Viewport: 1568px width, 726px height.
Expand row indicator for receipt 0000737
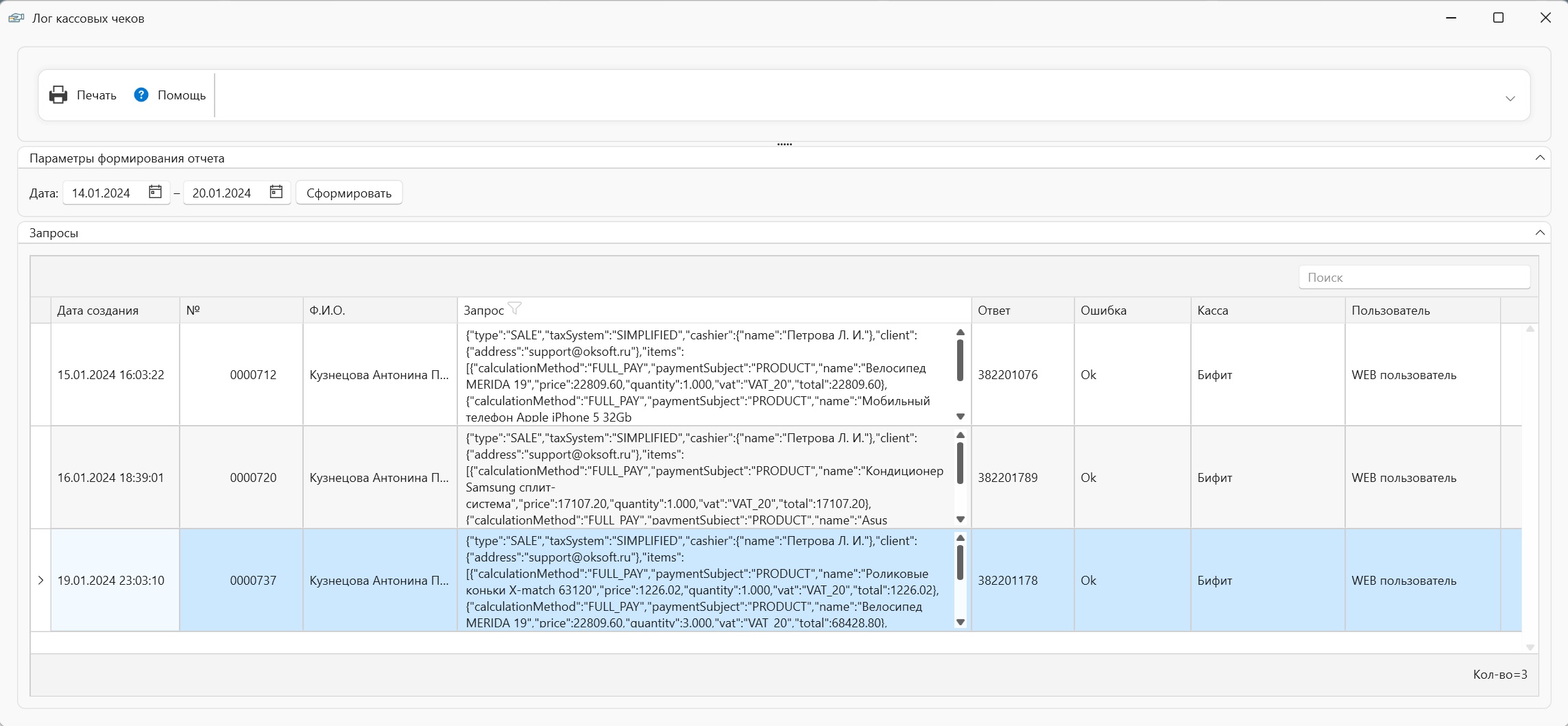(40, 580)
